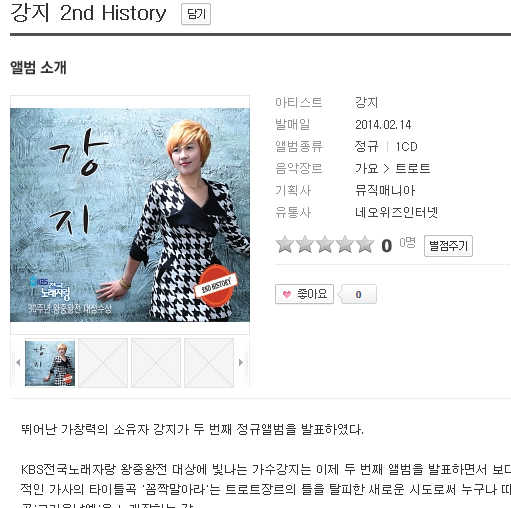Show previous thumbnails with left arrow

(x=18, y=362)
